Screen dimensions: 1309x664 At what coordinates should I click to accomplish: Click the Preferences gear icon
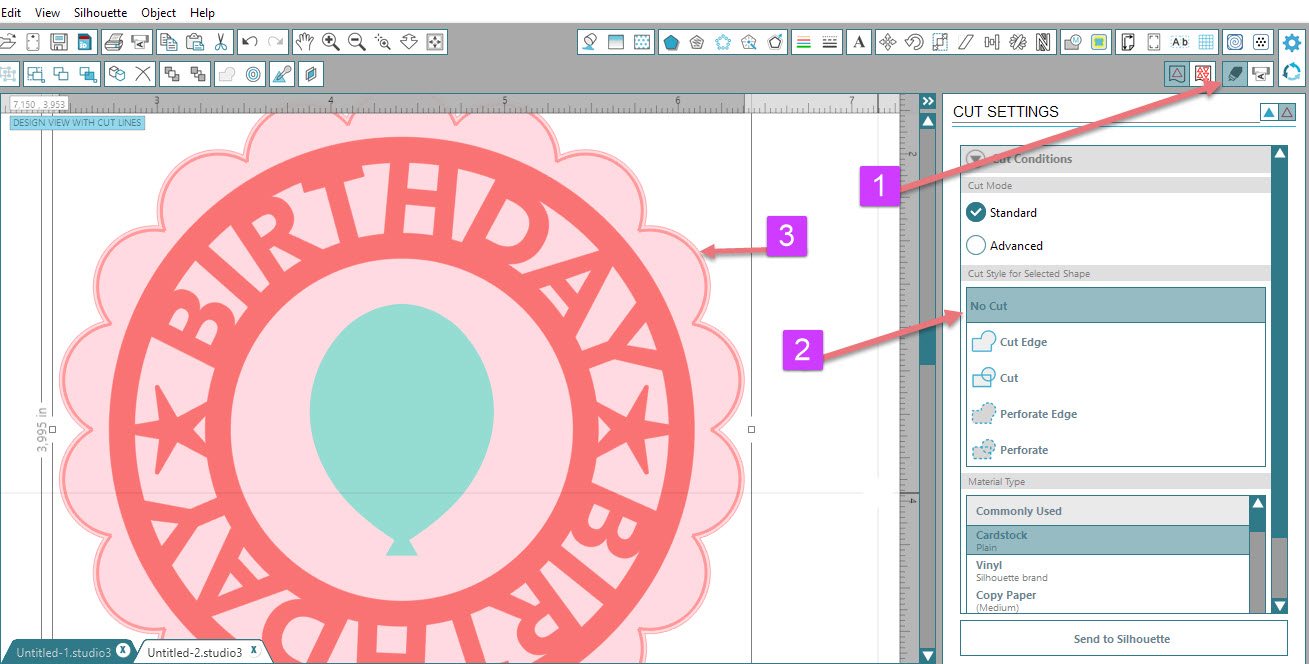click(1292, 43)
